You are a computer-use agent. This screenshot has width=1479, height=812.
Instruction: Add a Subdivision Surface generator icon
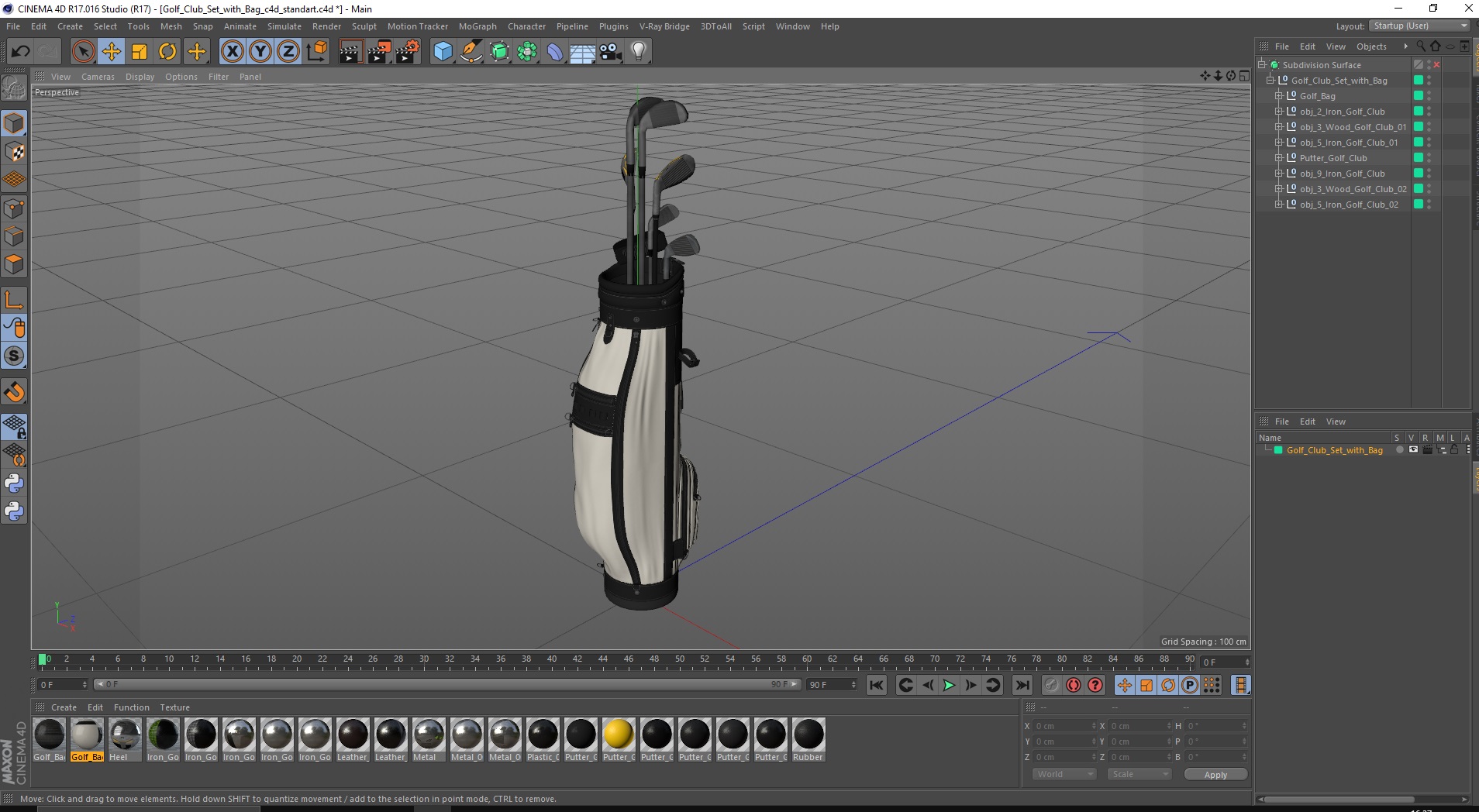pos(499,52)
